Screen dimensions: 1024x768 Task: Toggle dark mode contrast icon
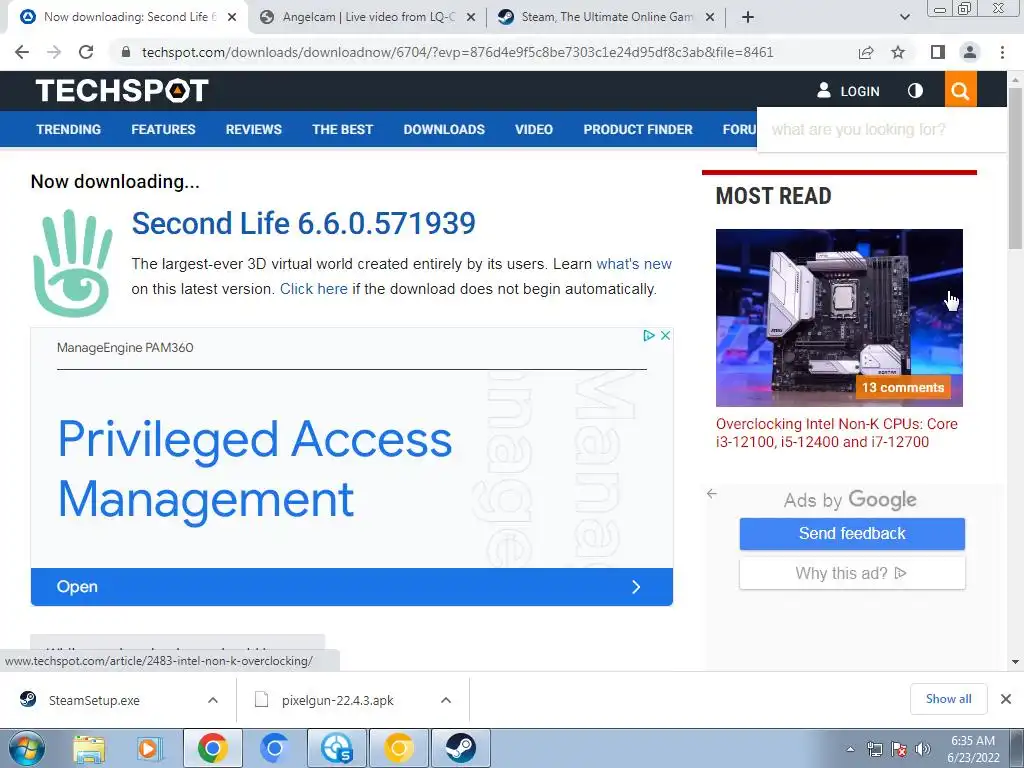point(915,90)
